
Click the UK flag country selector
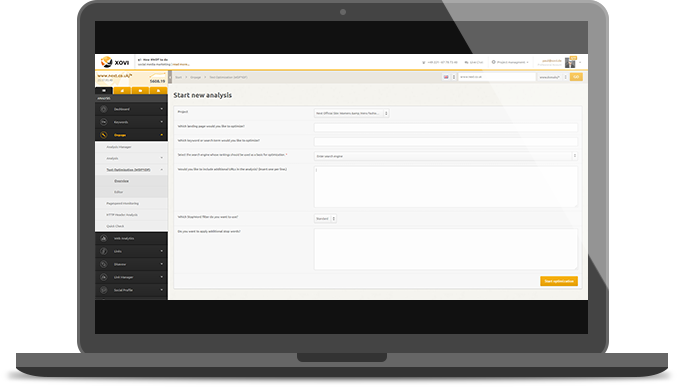tap(446, 77)
